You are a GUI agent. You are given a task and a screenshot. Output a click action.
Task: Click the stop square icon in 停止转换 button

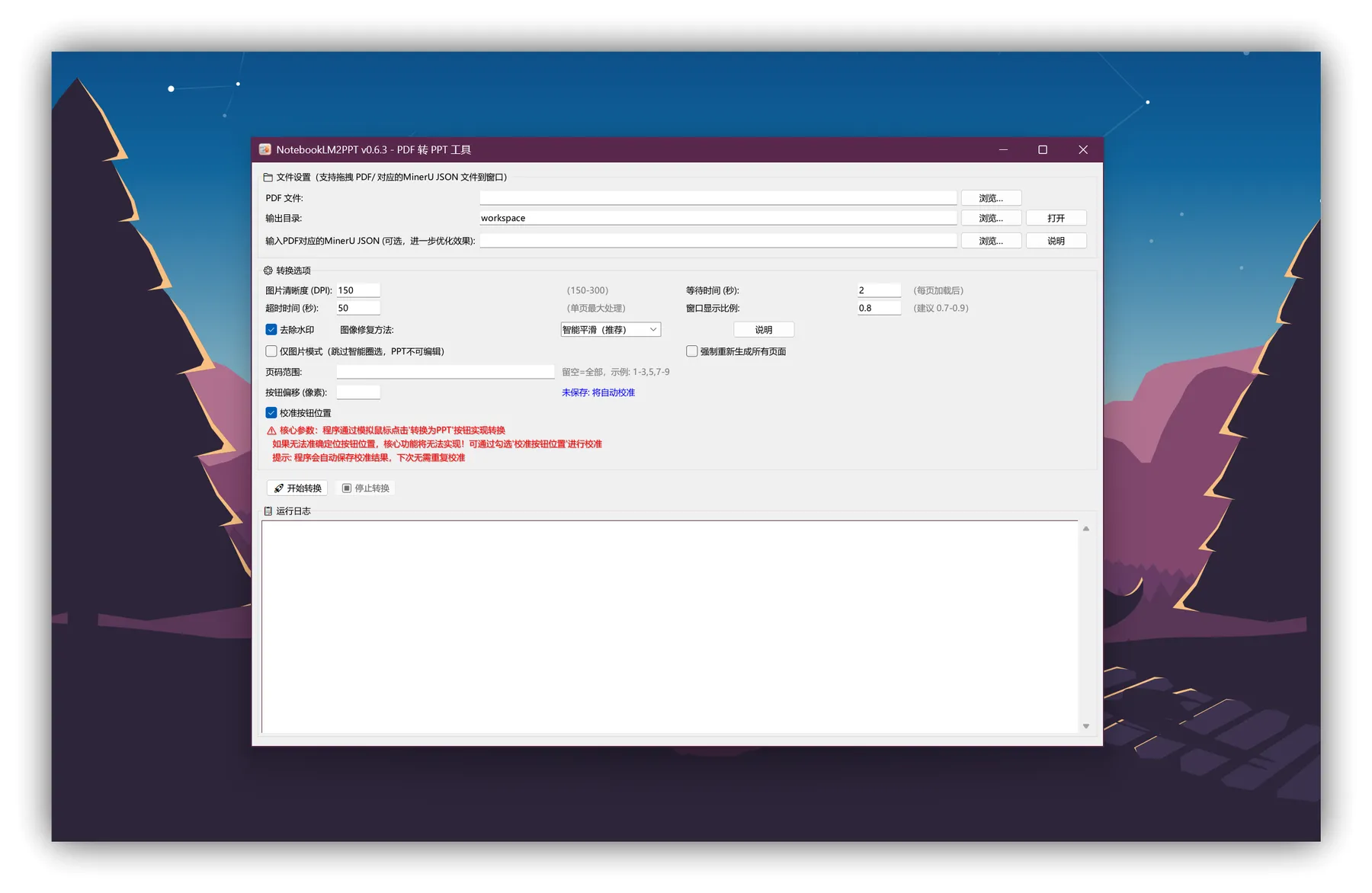tap(345, 488)
